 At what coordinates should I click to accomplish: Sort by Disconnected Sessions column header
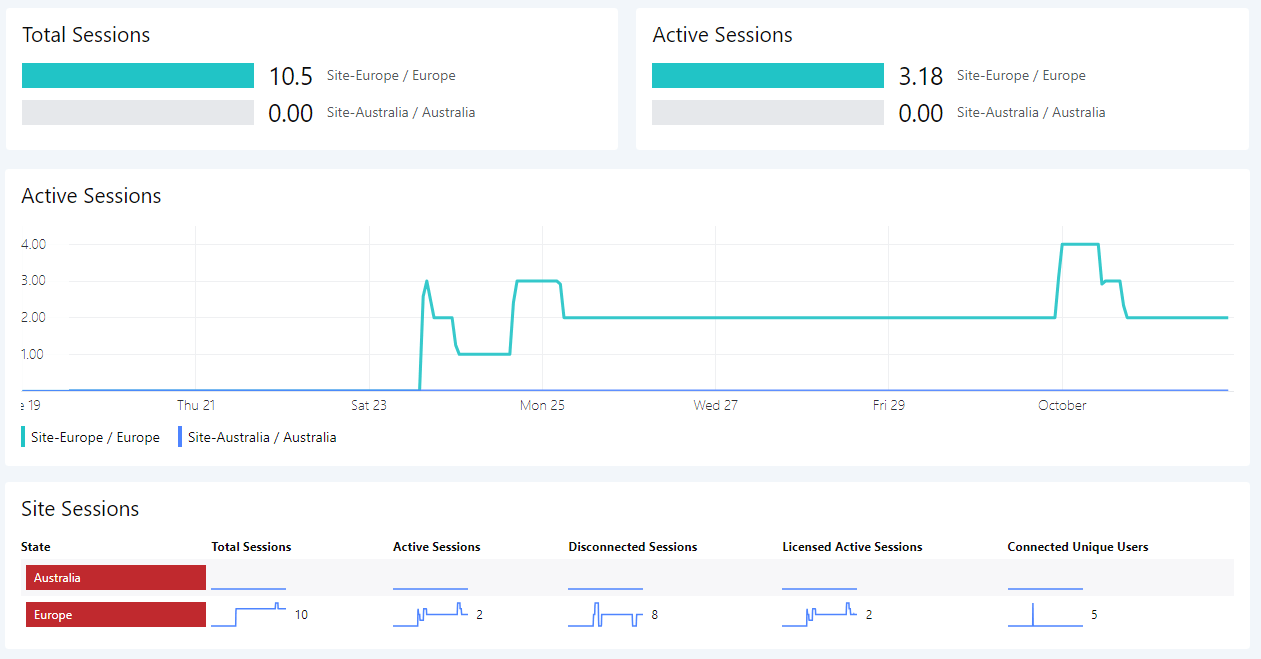pyautogui.click(x=632, y=547)
